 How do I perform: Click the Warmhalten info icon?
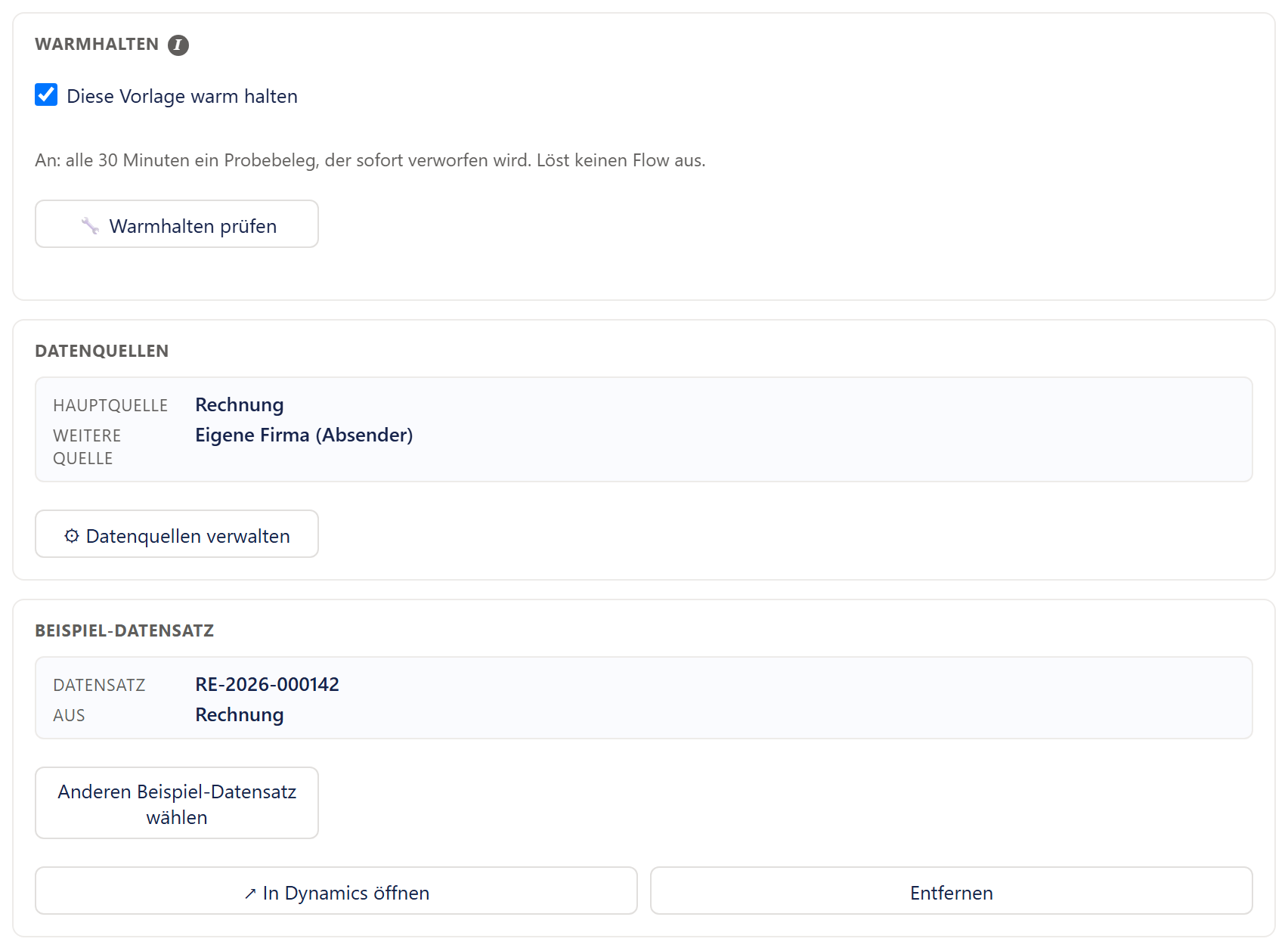(x=178, y=45)
